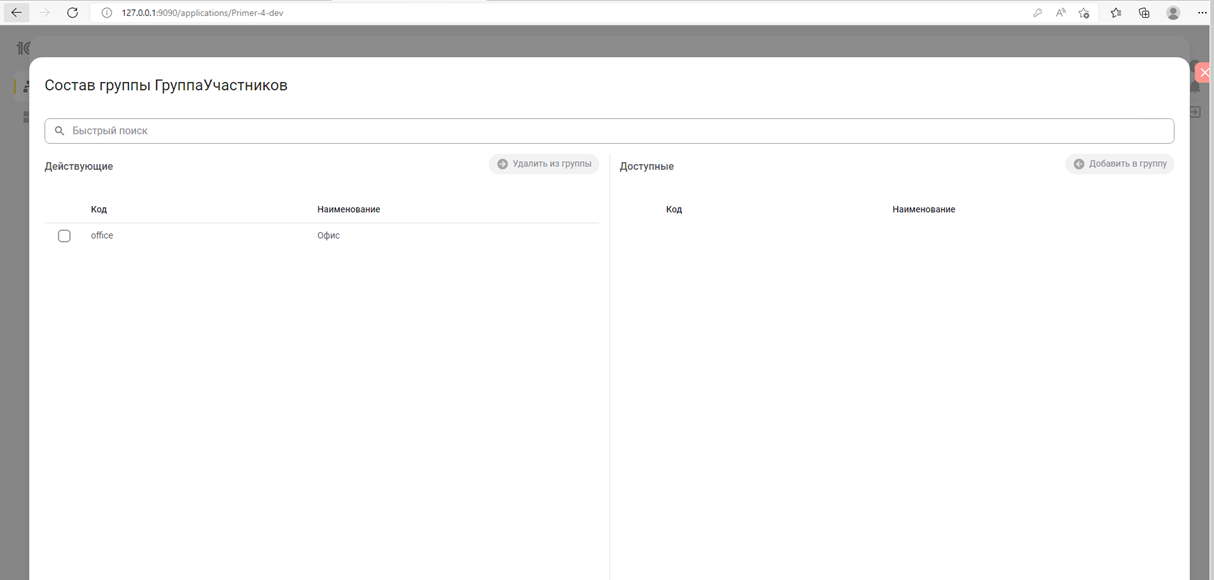Click browser Back arrow
The width and height of the screenshot is (1214, 580).
16,13
